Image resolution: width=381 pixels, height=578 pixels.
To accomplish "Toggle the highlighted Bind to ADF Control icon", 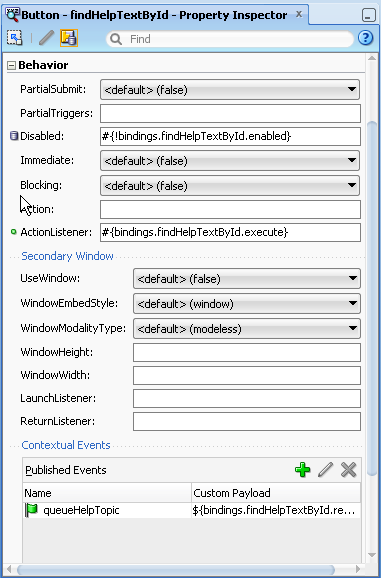I will pyautogui.click(x=69, y=38).
